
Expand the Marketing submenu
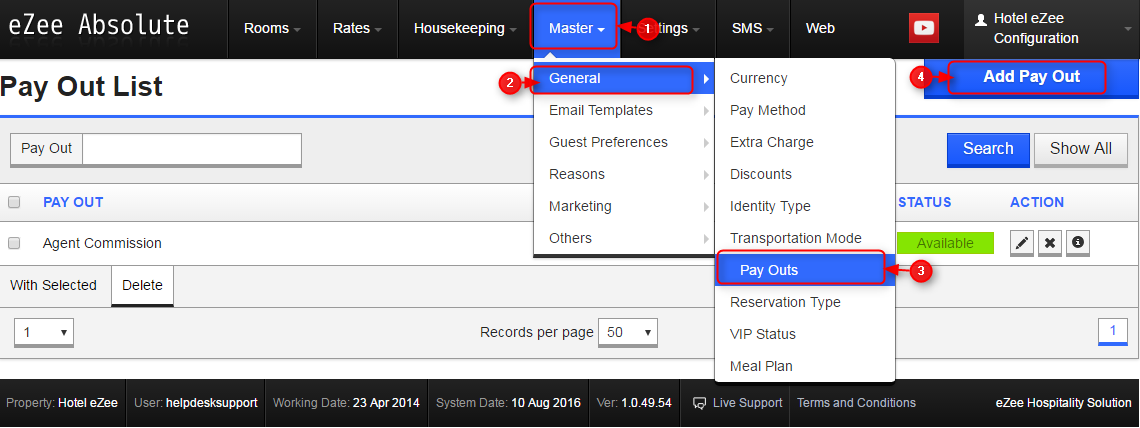(624, 206)
